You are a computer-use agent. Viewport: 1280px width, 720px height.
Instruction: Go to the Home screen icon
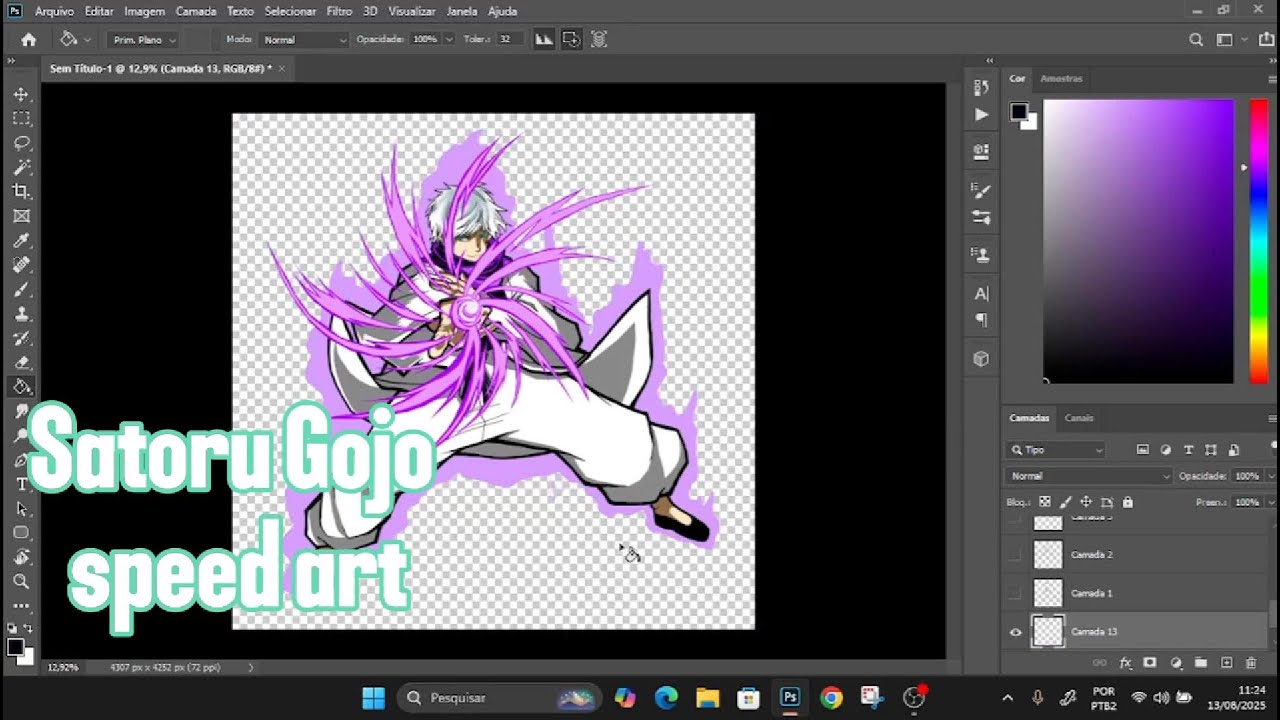point(28,40)
